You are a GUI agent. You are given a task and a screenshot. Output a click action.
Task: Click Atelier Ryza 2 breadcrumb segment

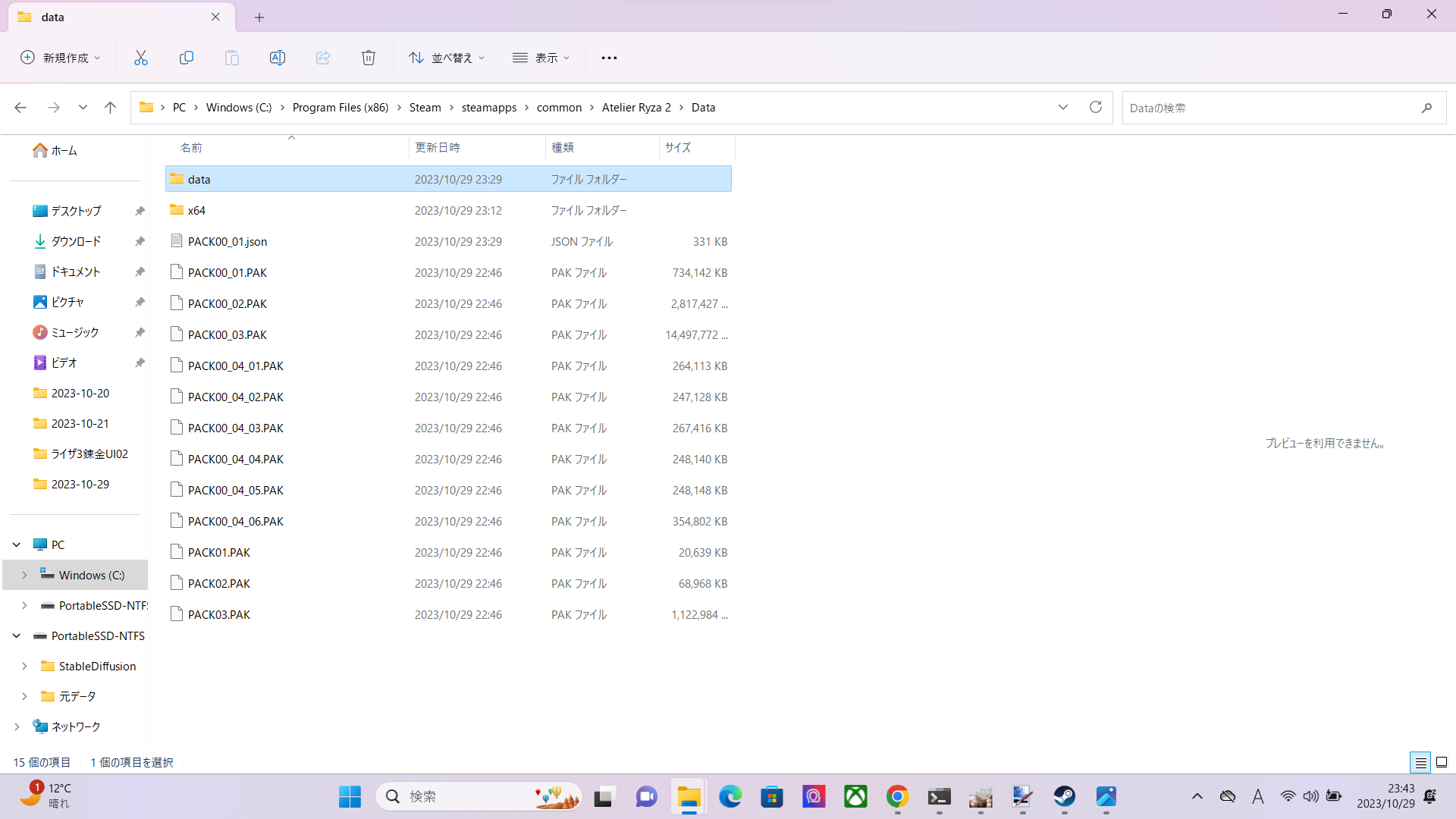(636, 108)
